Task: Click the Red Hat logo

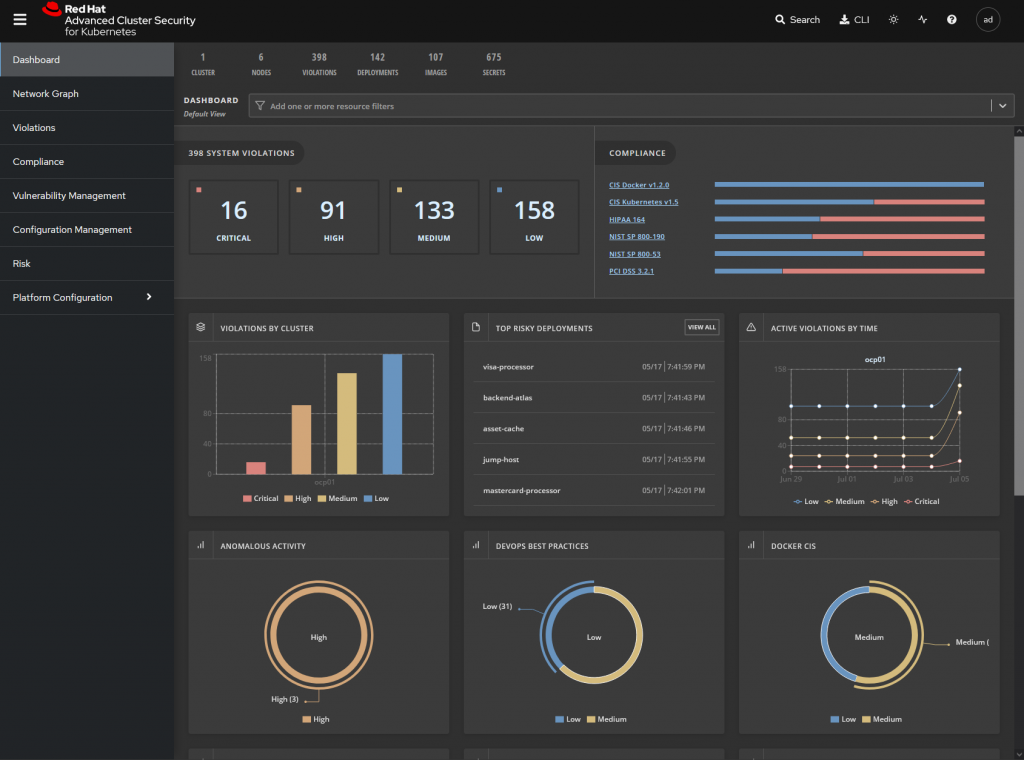Action: click(x=118, y=20)
